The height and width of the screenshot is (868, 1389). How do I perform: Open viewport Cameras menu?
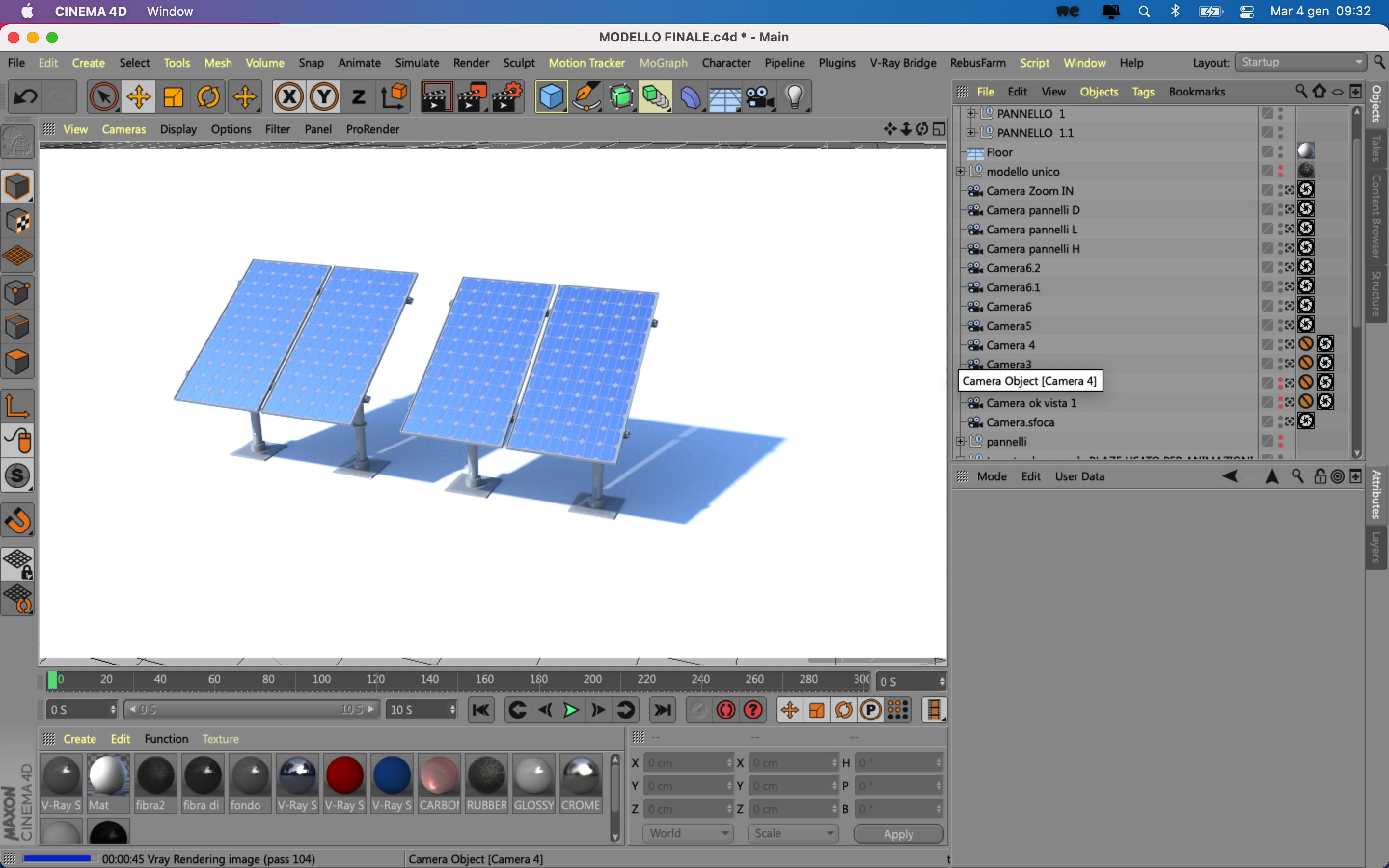(x=123, y=129)
